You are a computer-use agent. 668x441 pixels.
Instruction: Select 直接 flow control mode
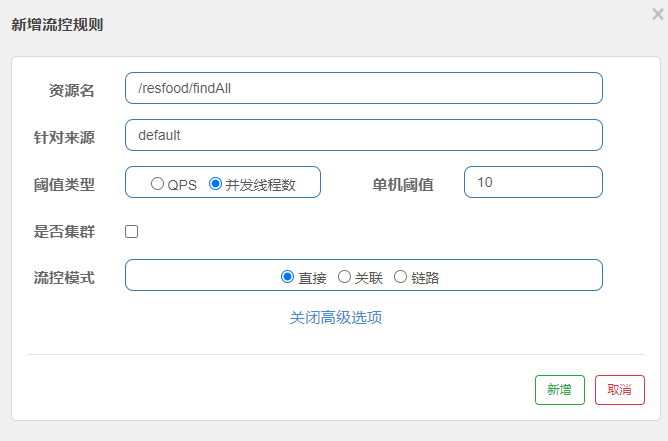[x=288, y=277]
